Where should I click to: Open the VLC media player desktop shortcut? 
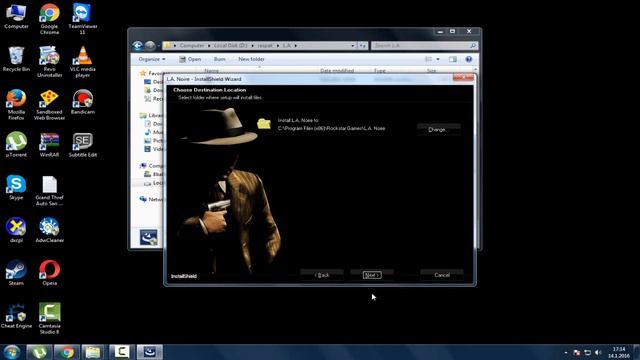pyautogui.click(x=82, y=62)
